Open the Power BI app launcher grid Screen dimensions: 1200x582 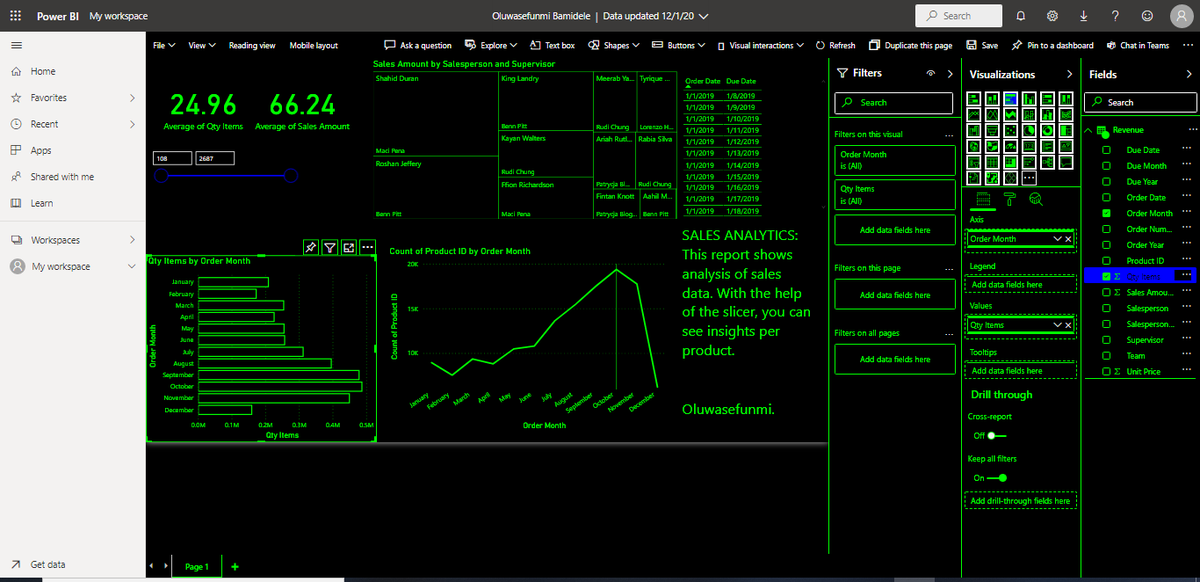13,16
